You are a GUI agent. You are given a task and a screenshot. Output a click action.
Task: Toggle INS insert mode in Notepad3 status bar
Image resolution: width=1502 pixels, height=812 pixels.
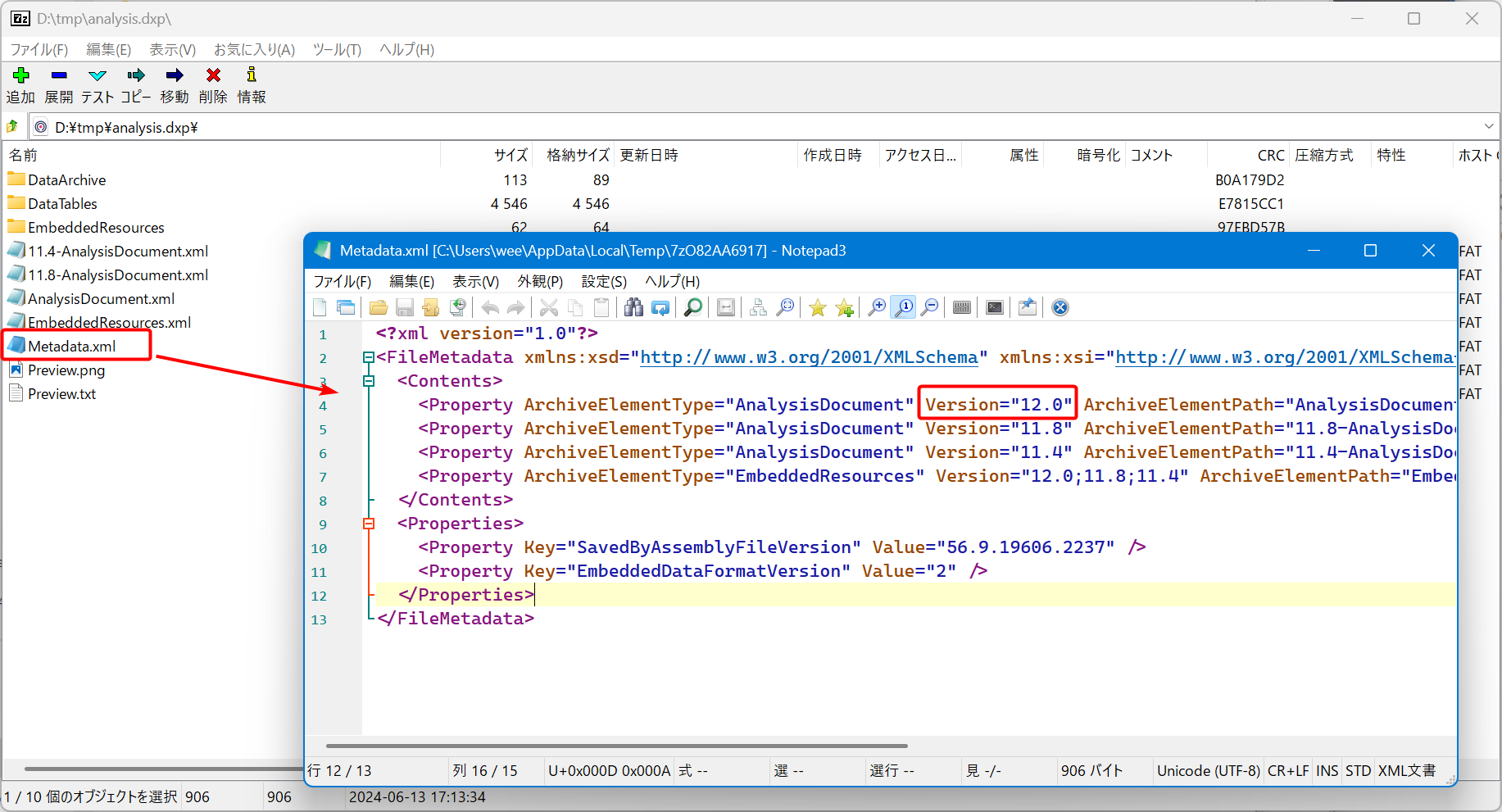(x=1327, y=771)
